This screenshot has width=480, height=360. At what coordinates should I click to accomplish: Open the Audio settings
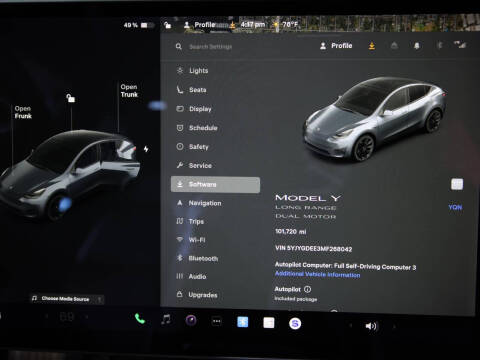[x=191, y=276]
